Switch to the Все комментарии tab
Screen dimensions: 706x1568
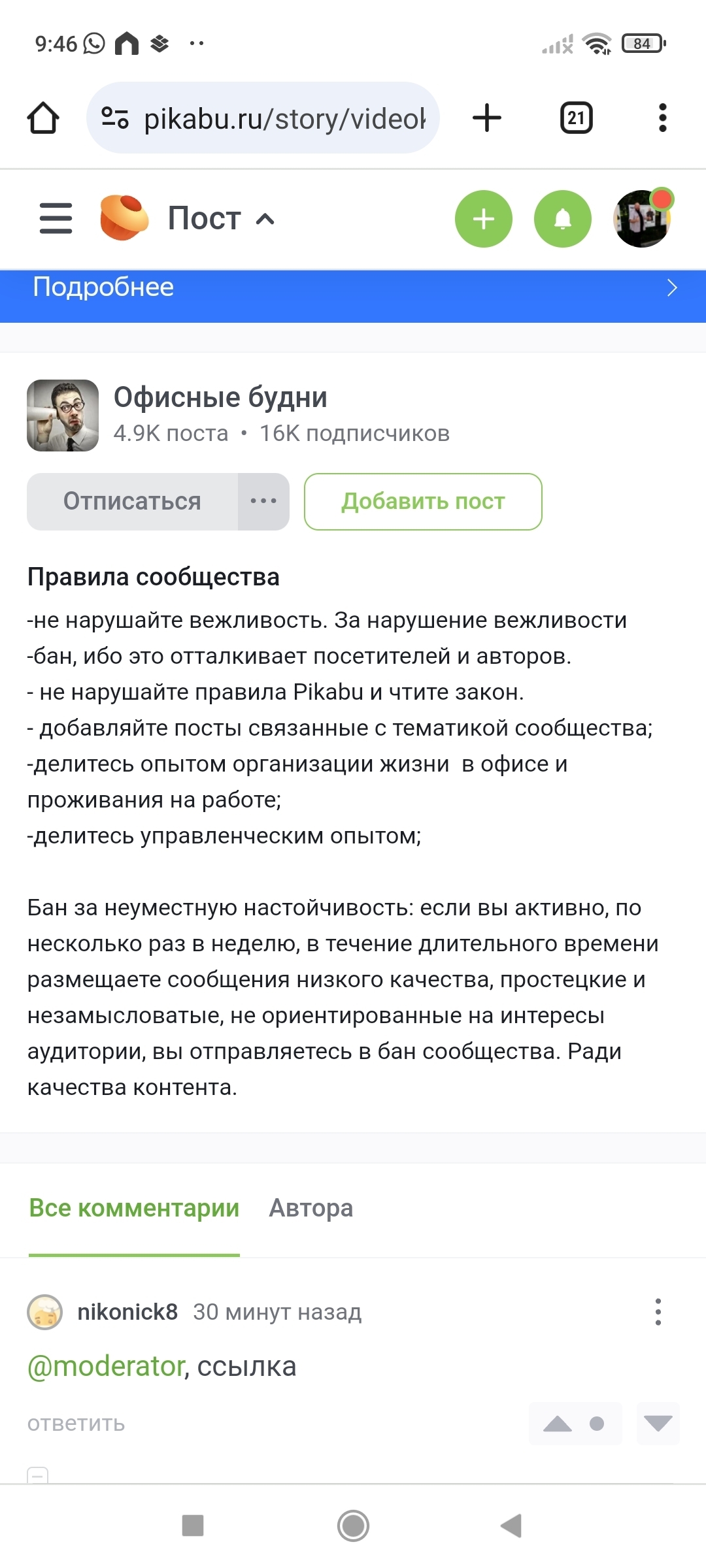(x=134, y=1208)
